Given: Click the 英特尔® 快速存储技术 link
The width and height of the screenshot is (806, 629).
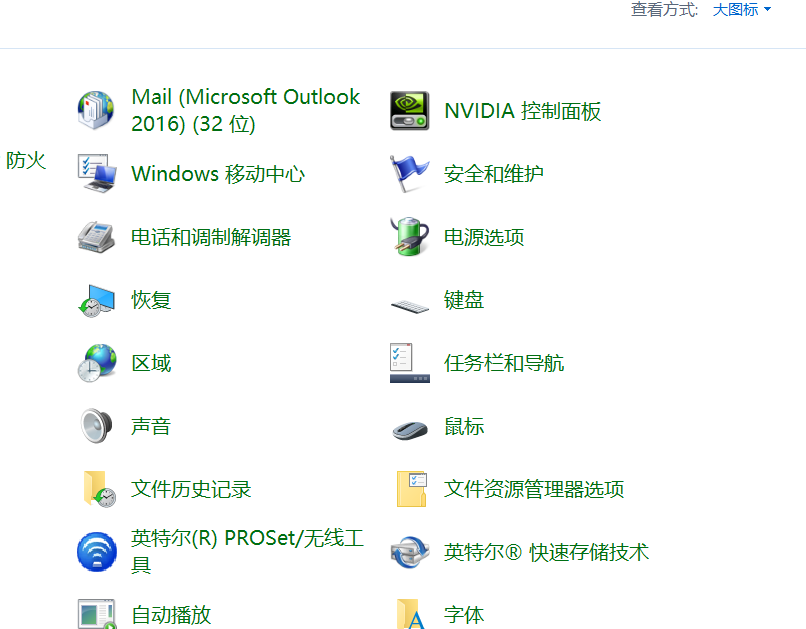Looking at the screenshot, I should point(546,552).
